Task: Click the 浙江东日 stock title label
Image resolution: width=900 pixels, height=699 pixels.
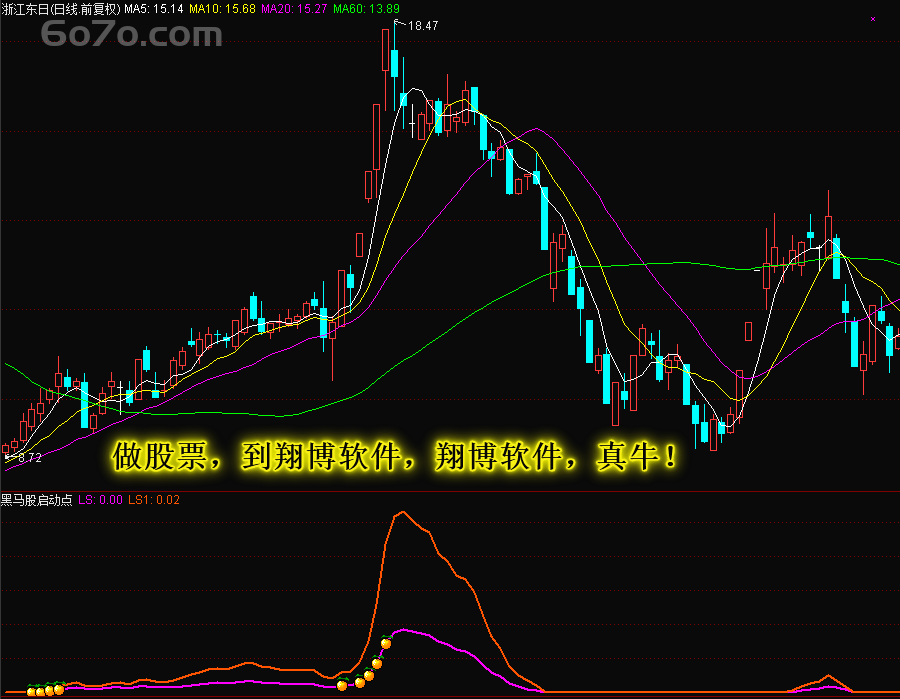Action: [61, 9]
